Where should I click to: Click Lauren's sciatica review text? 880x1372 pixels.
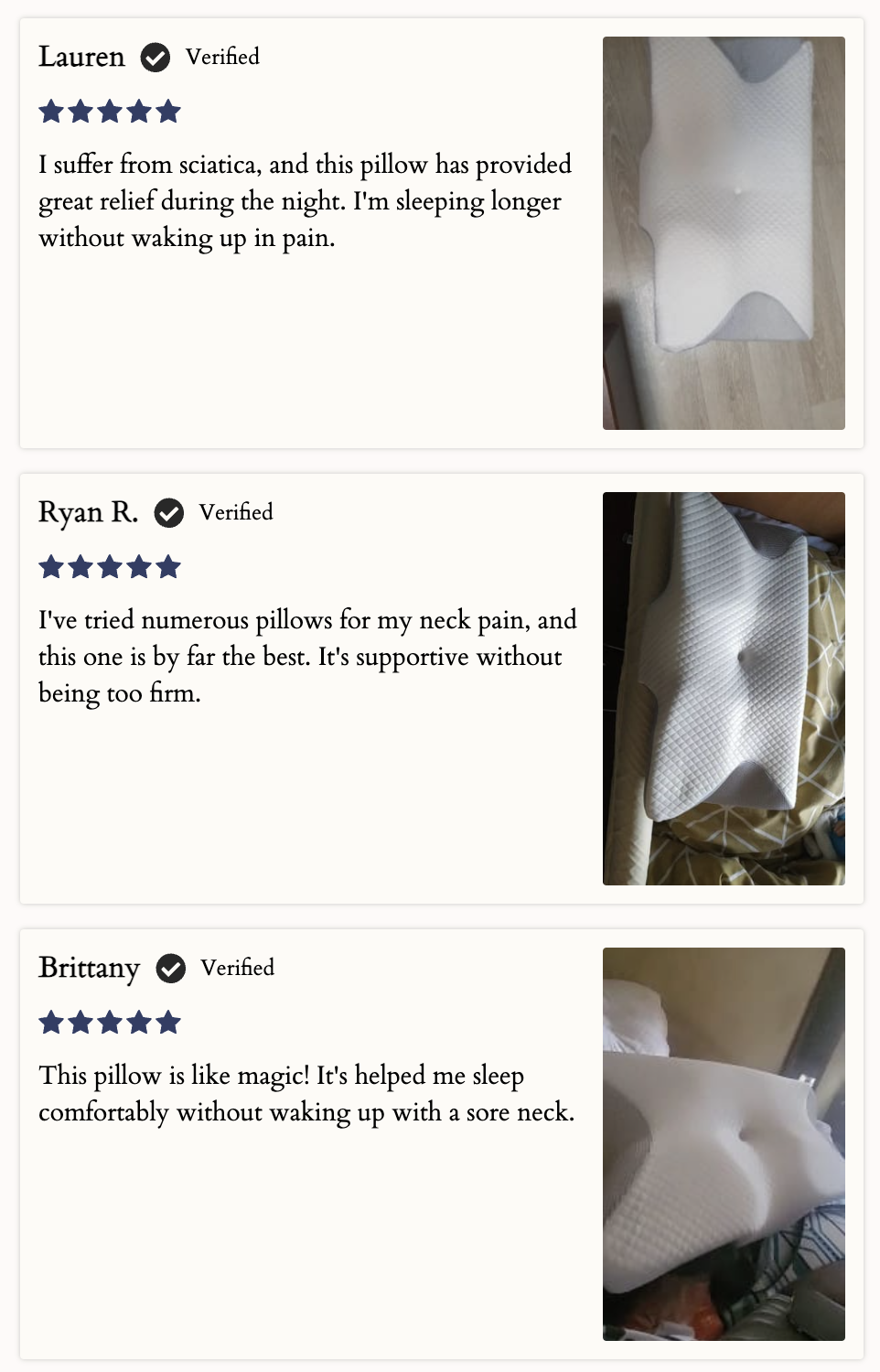tap(305, 201)
